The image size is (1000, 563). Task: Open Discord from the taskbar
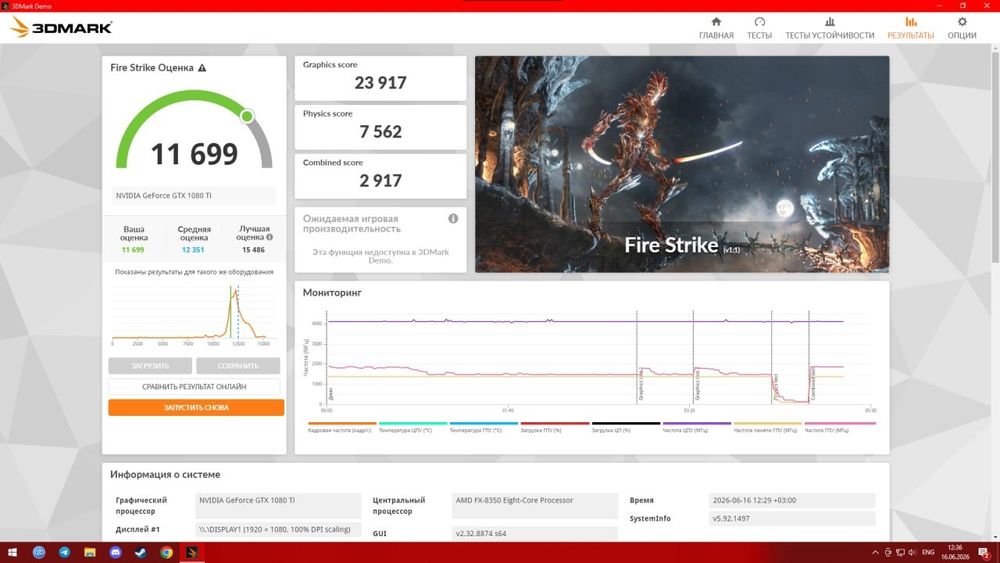click(115, 552)
